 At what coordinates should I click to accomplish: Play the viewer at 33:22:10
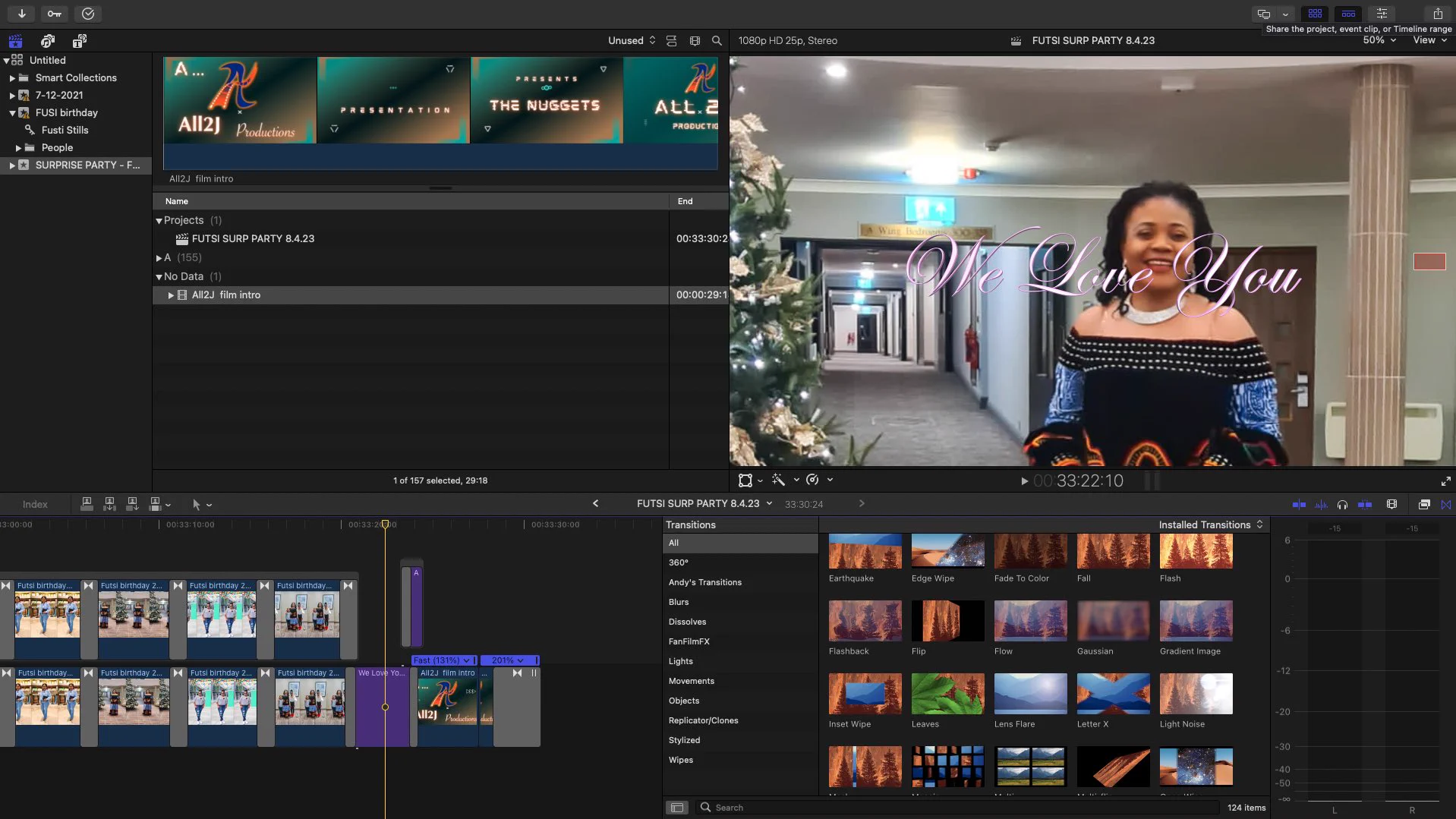pyautogui.click(x=1024, y=481)
